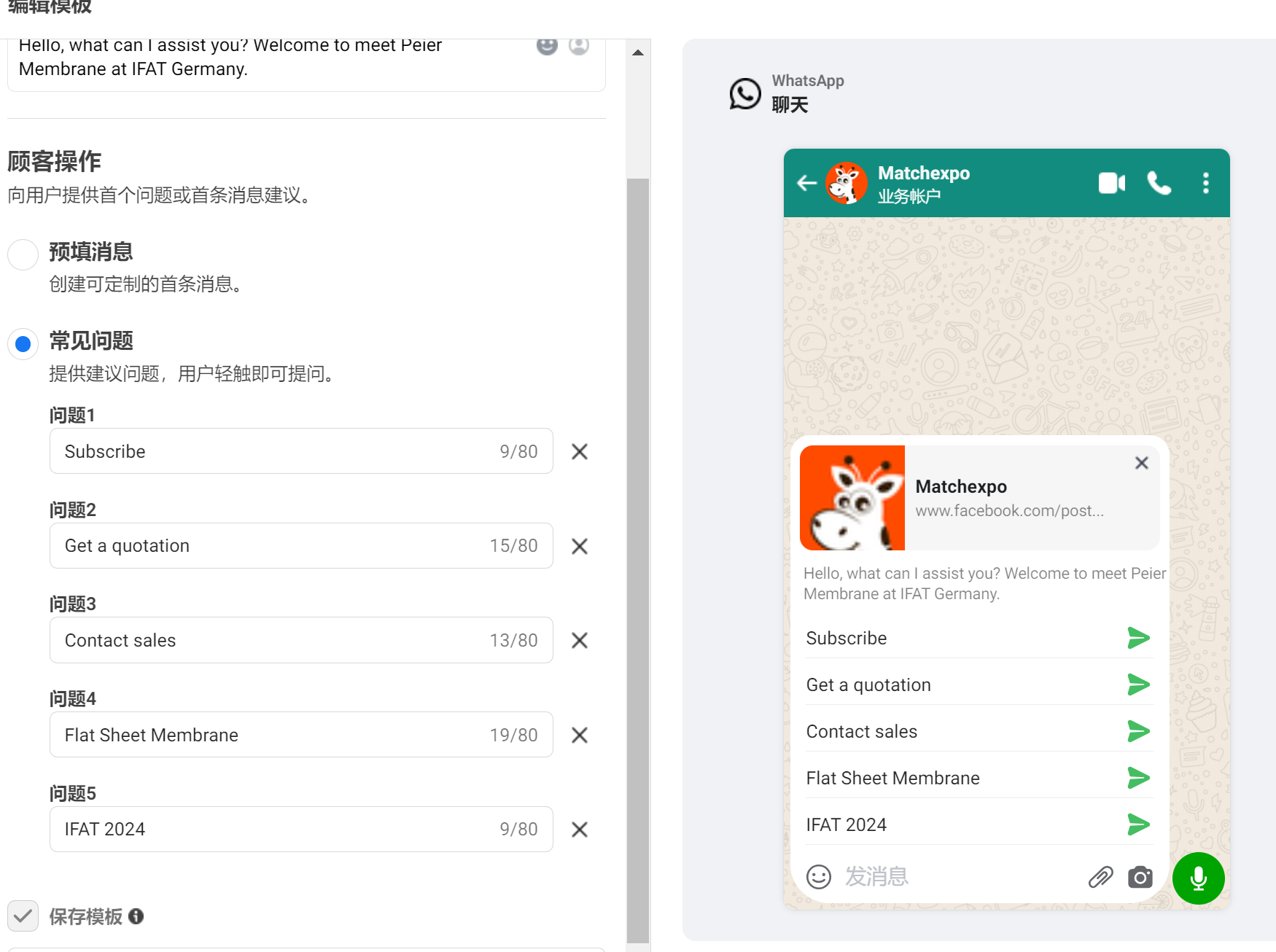Click the 13/80 character counter

coord(513,641)
